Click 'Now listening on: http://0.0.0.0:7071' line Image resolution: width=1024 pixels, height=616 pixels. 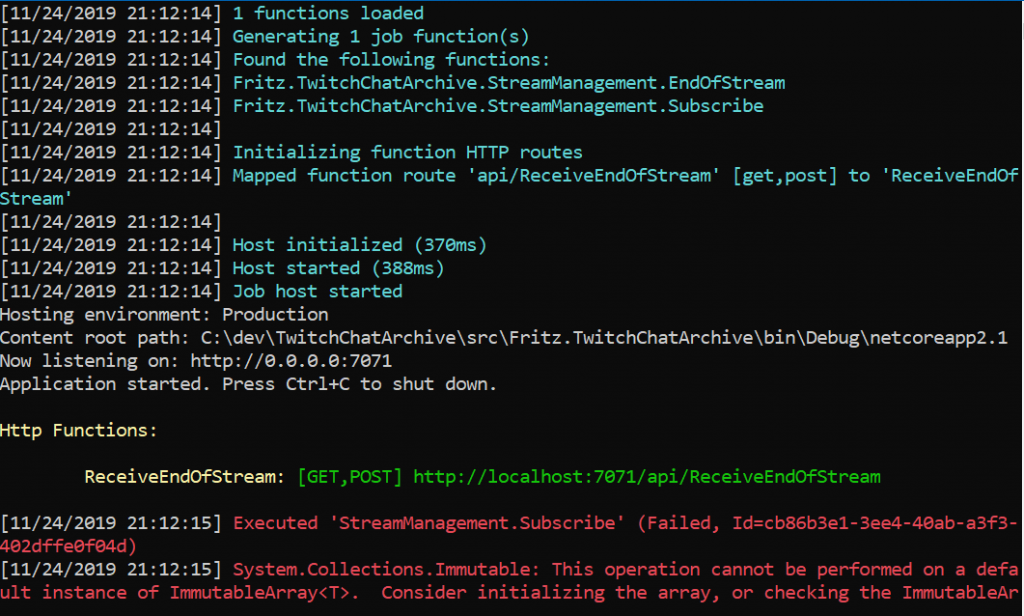coord(196,361)
